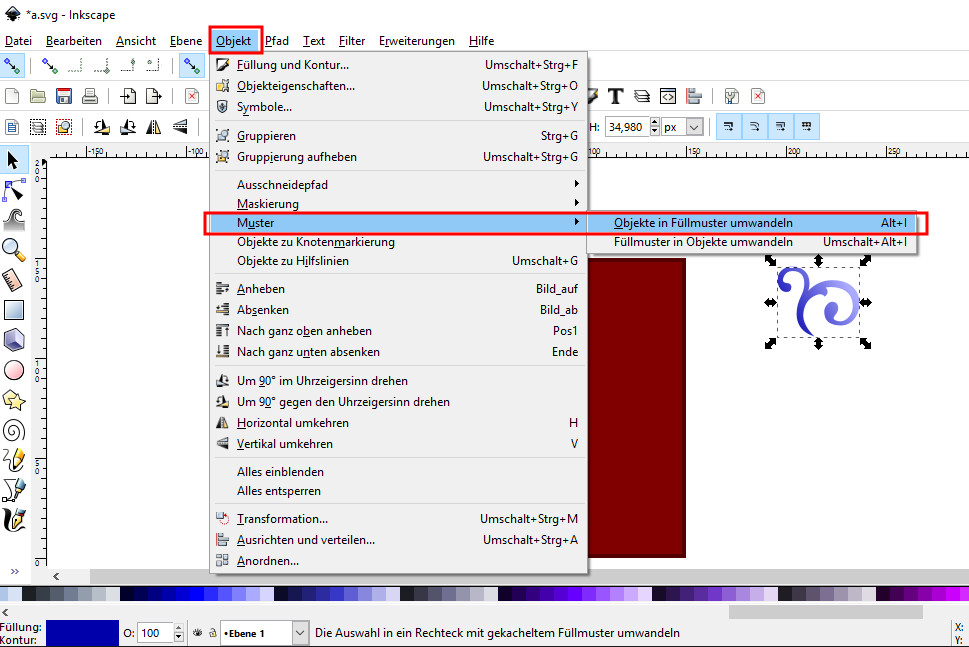Toggle move gradients with objects

(781, 127)
